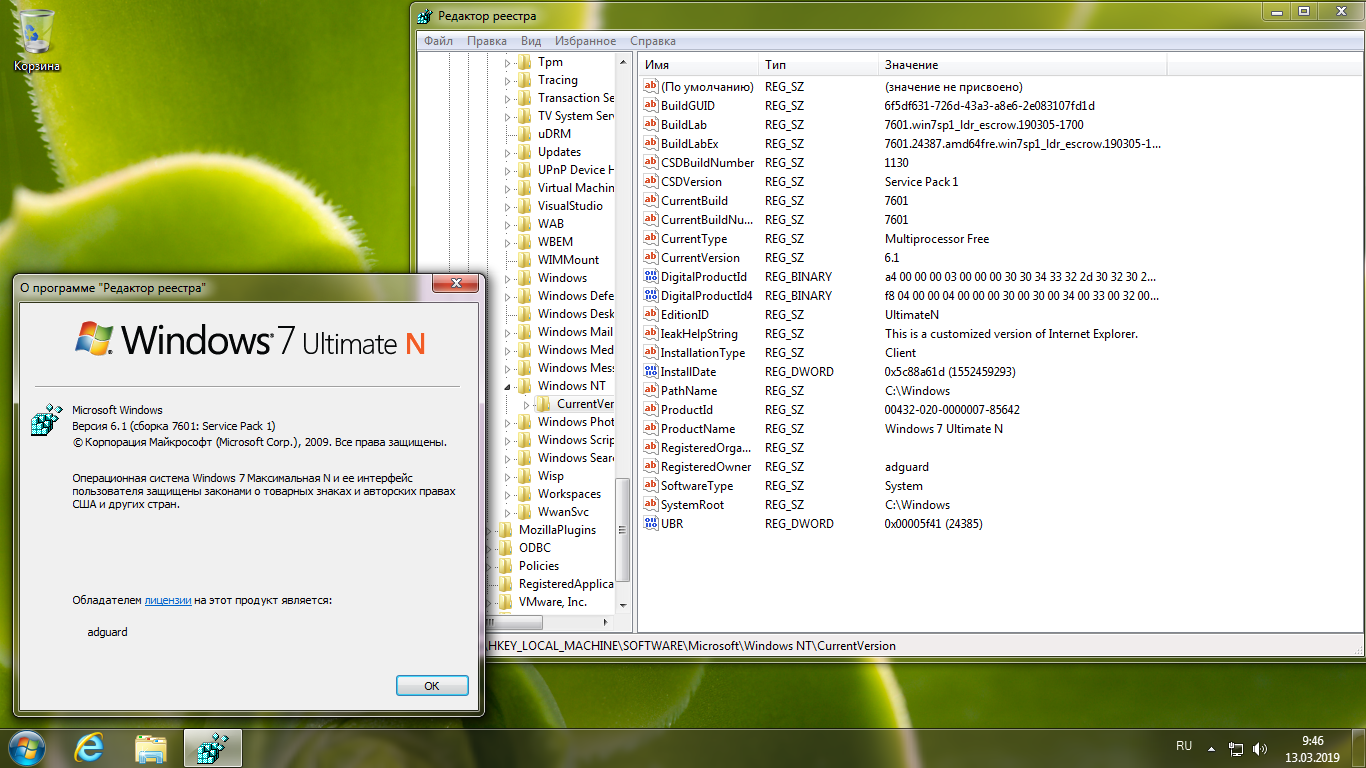This screenshot has width=1366, height=768.
Task: Expand the ODBC tree node
Action: point(489,548)
